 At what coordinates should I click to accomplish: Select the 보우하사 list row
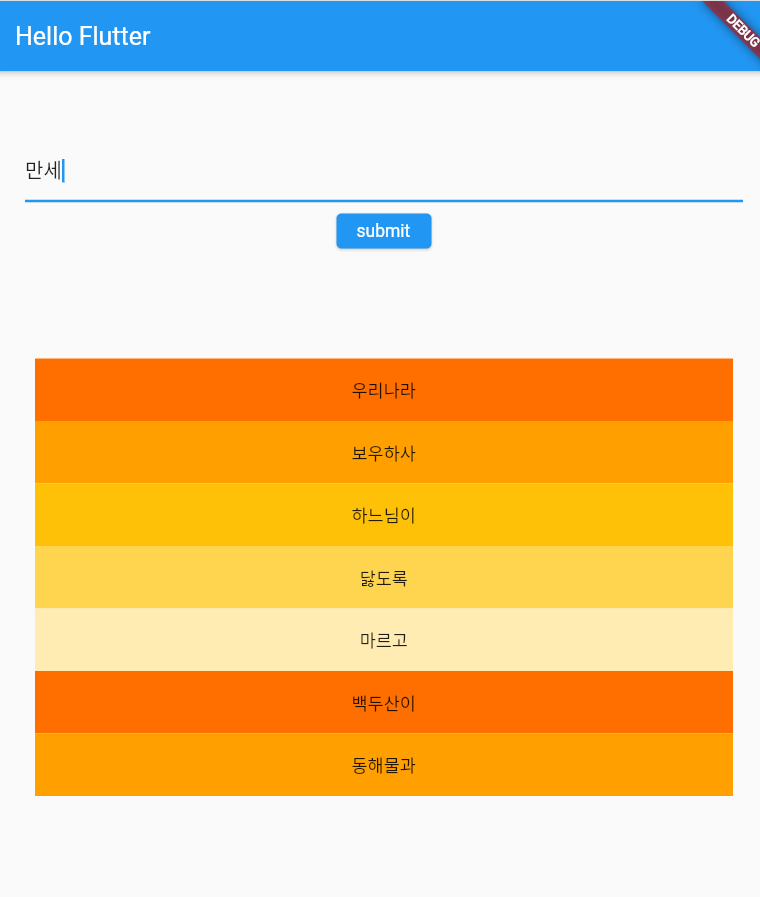(383, 452)
